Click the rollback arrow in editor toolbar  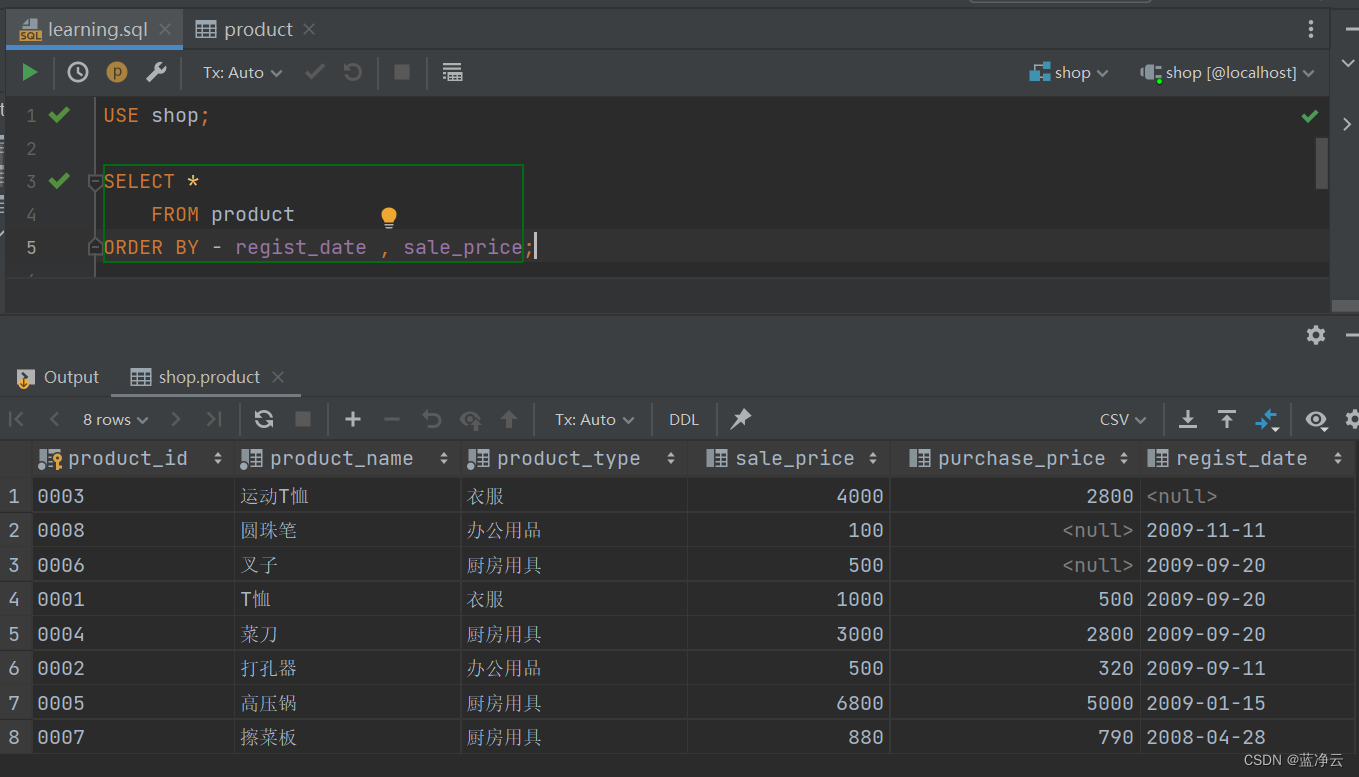(x=352, y=72)
